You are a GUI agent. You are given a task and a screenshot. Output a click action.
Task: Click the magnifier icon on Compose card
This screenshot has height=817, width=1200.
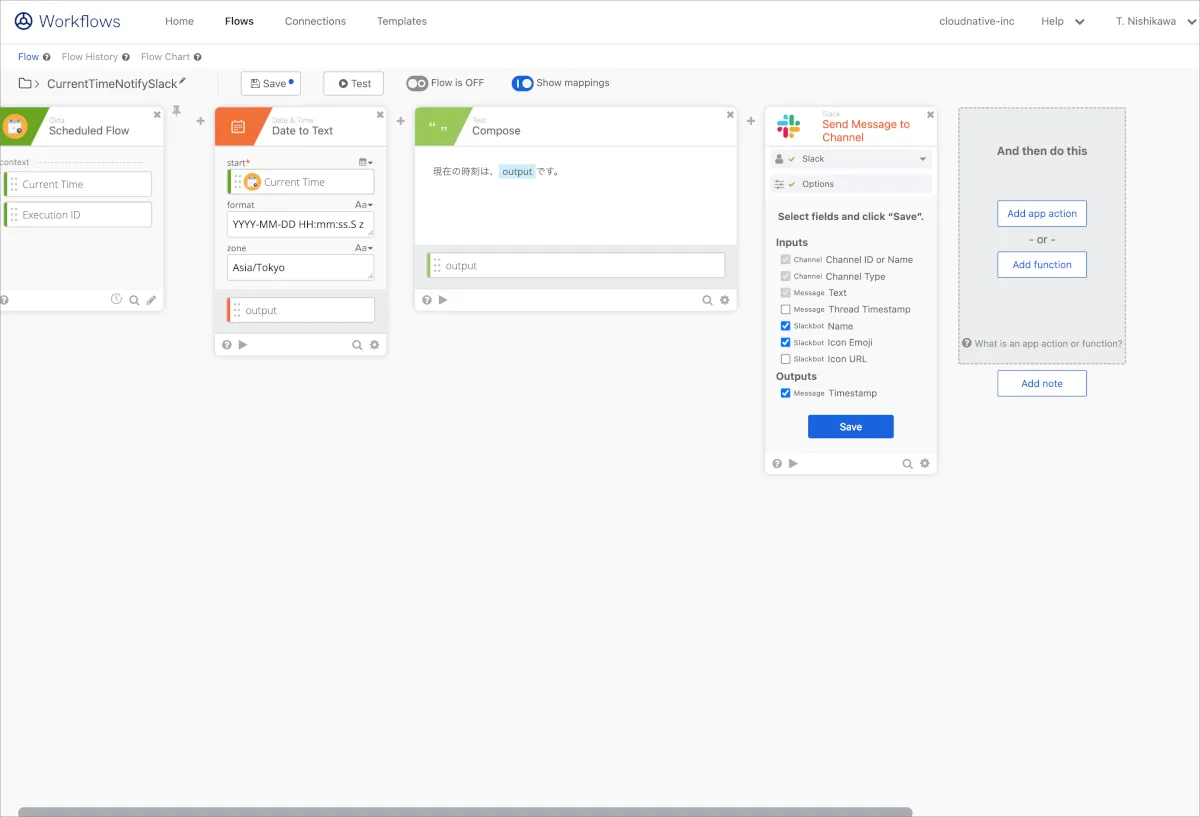pos(707,300)
